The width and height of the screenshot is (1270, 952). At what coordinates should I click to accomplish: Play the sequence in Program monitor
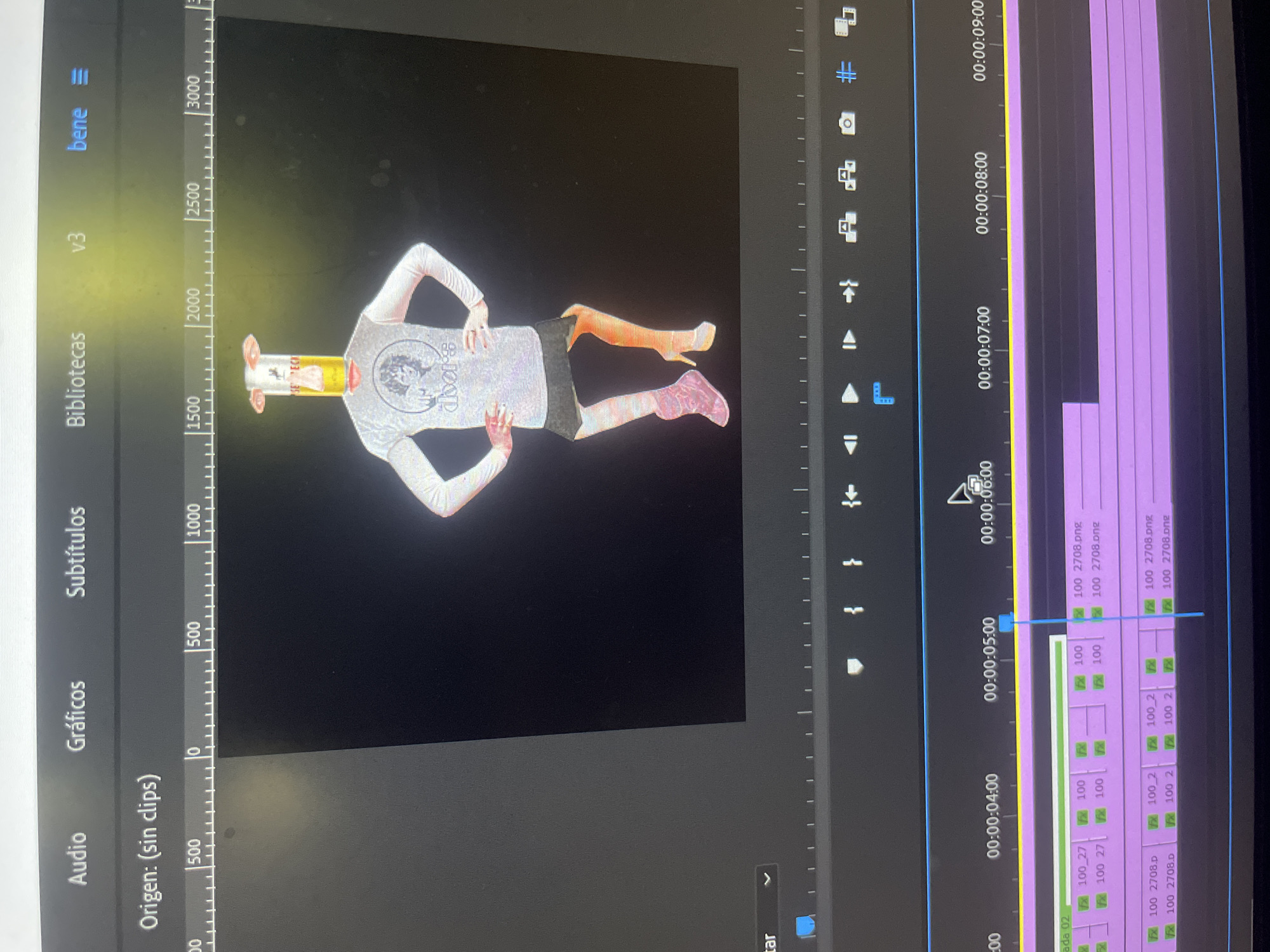click(x=850, y=393)
